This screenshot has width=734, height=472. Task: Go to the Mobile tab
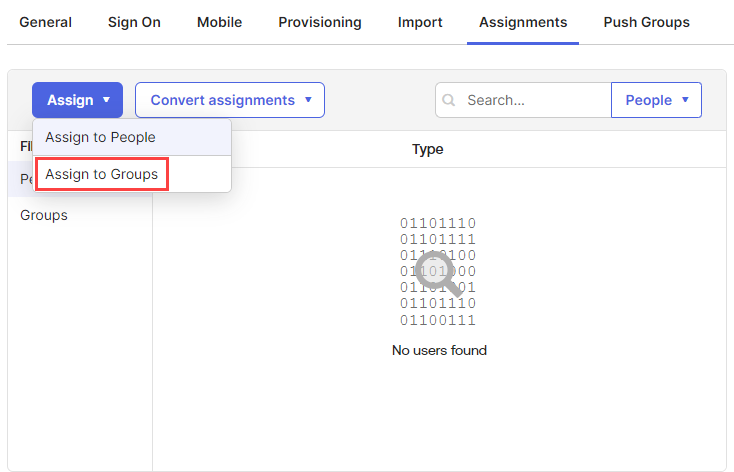(x=220, y=22)
